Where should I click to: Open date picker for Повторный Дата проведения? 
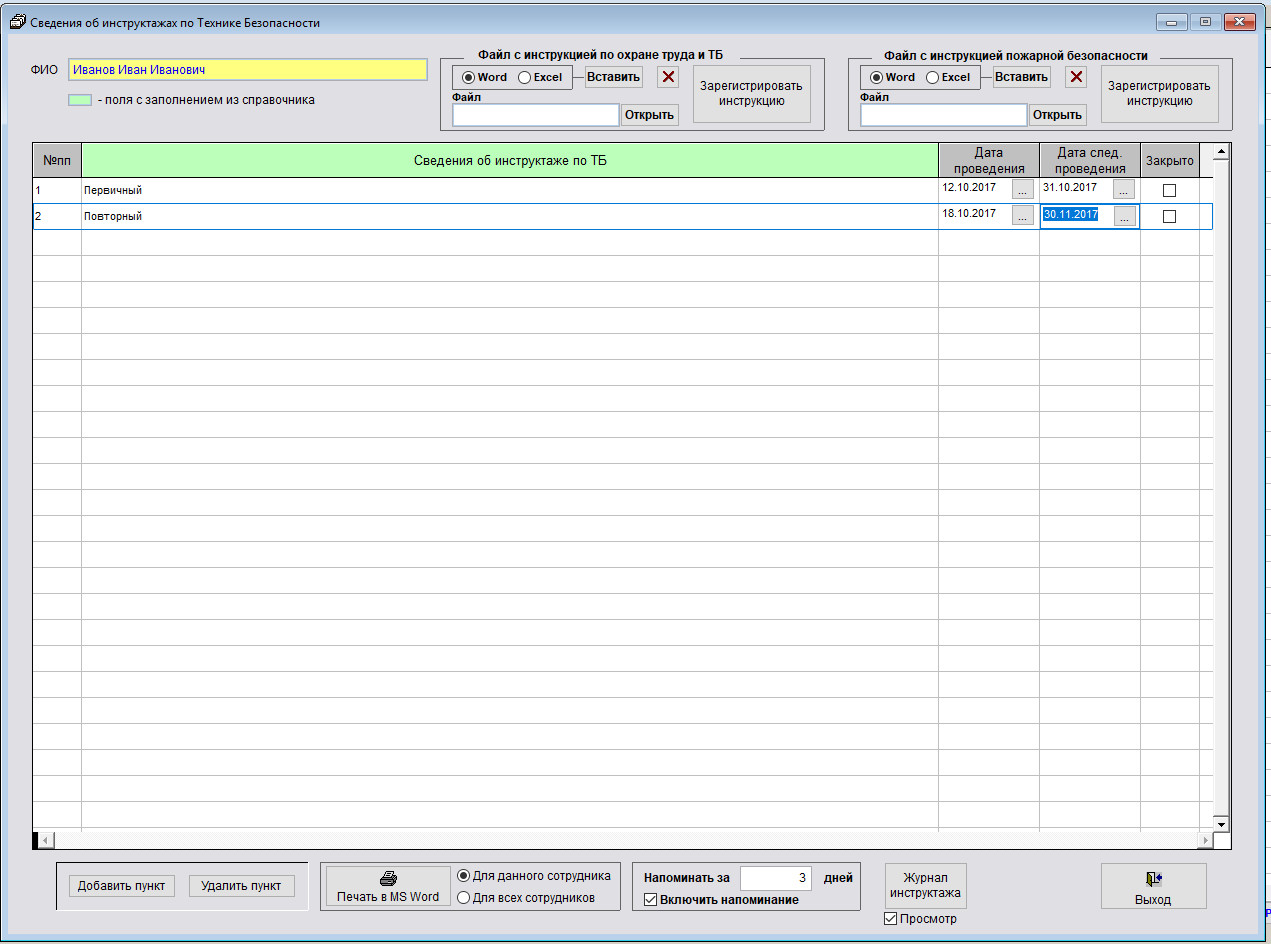coord(1022,216)
